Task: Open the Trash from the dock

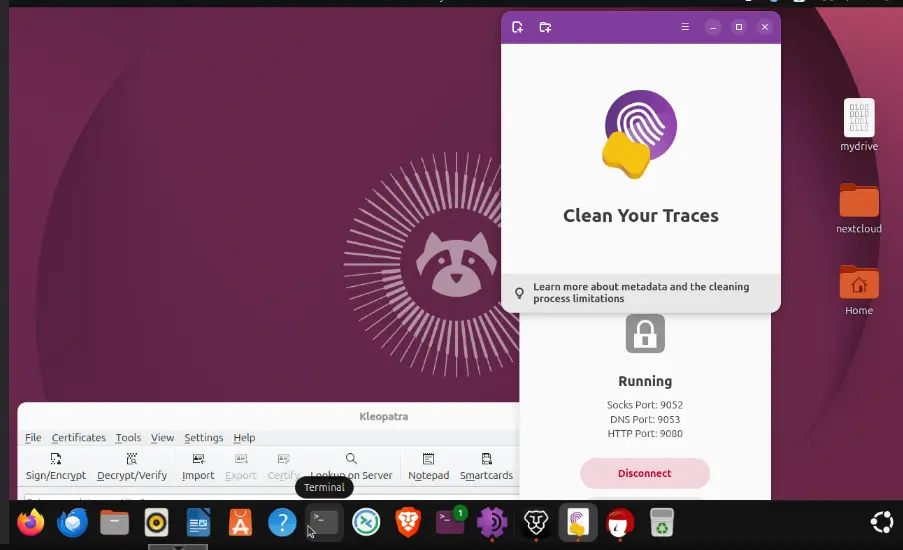Action: click(662, 523)
